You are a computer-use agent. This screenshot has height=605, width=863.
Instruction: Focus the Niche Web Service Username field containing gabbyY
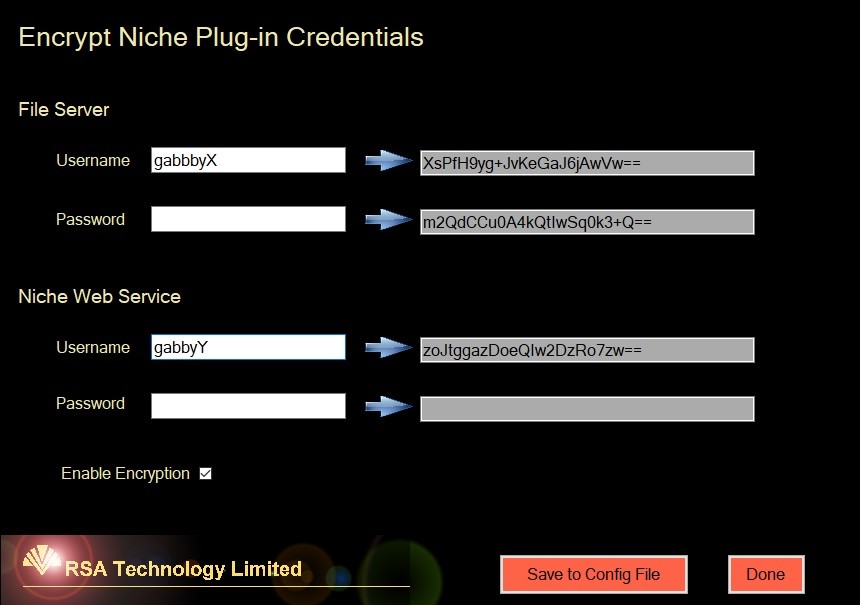coord(248,347)
